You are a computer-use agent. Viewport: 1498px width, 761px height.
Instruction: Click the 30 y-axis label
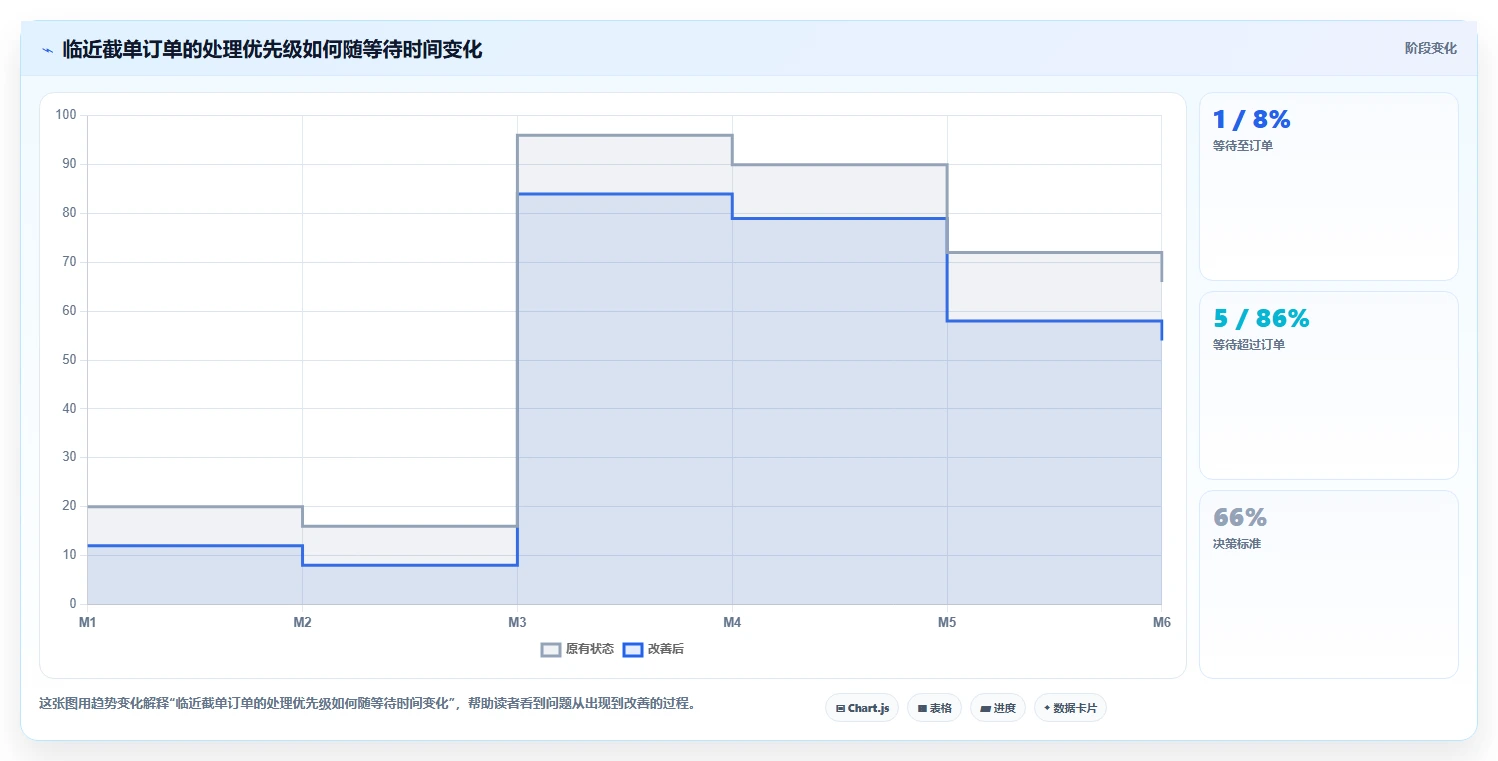click(69, 457)
